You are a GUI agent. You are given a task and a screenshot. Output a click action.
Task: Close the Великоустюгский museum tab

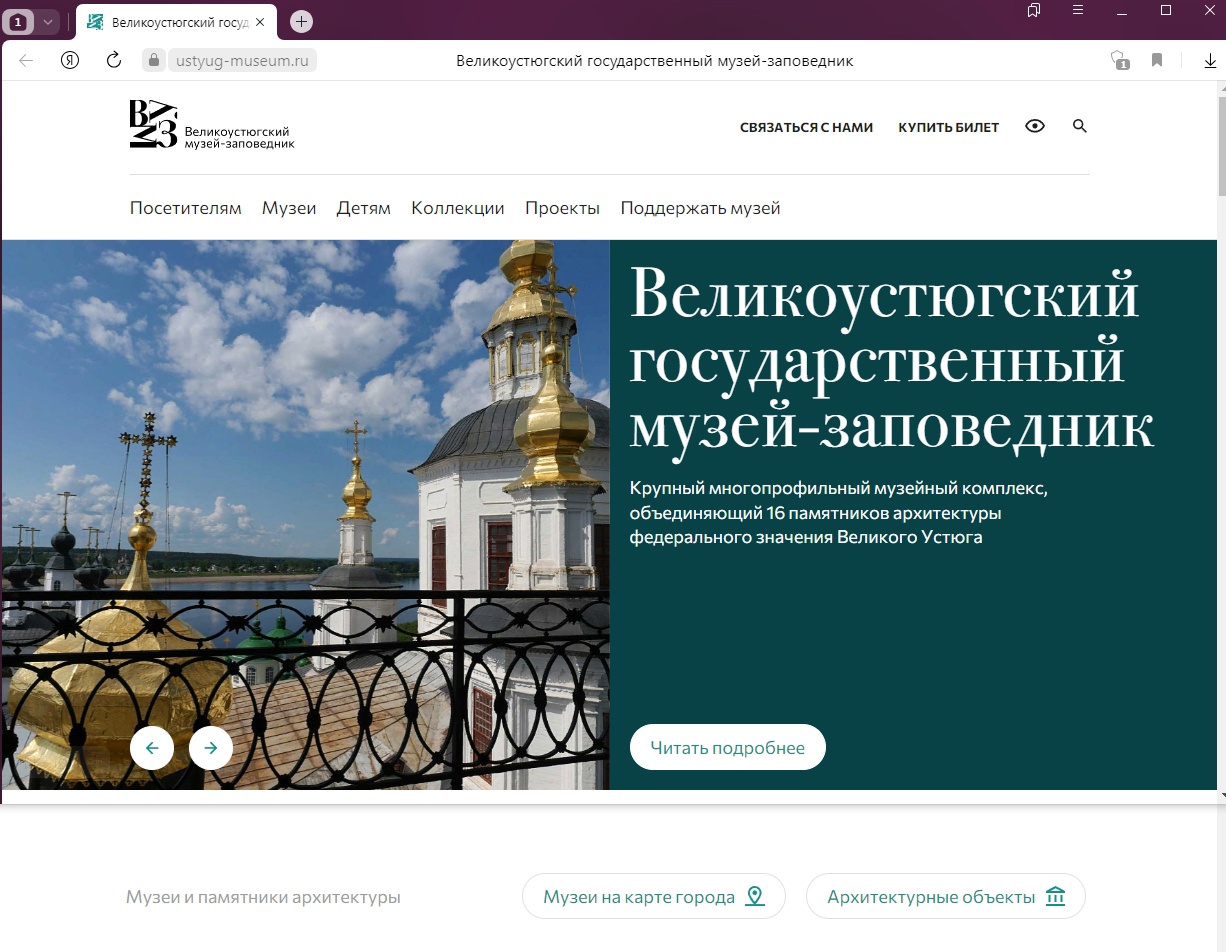pyautogui.click(x=260, y=21)
